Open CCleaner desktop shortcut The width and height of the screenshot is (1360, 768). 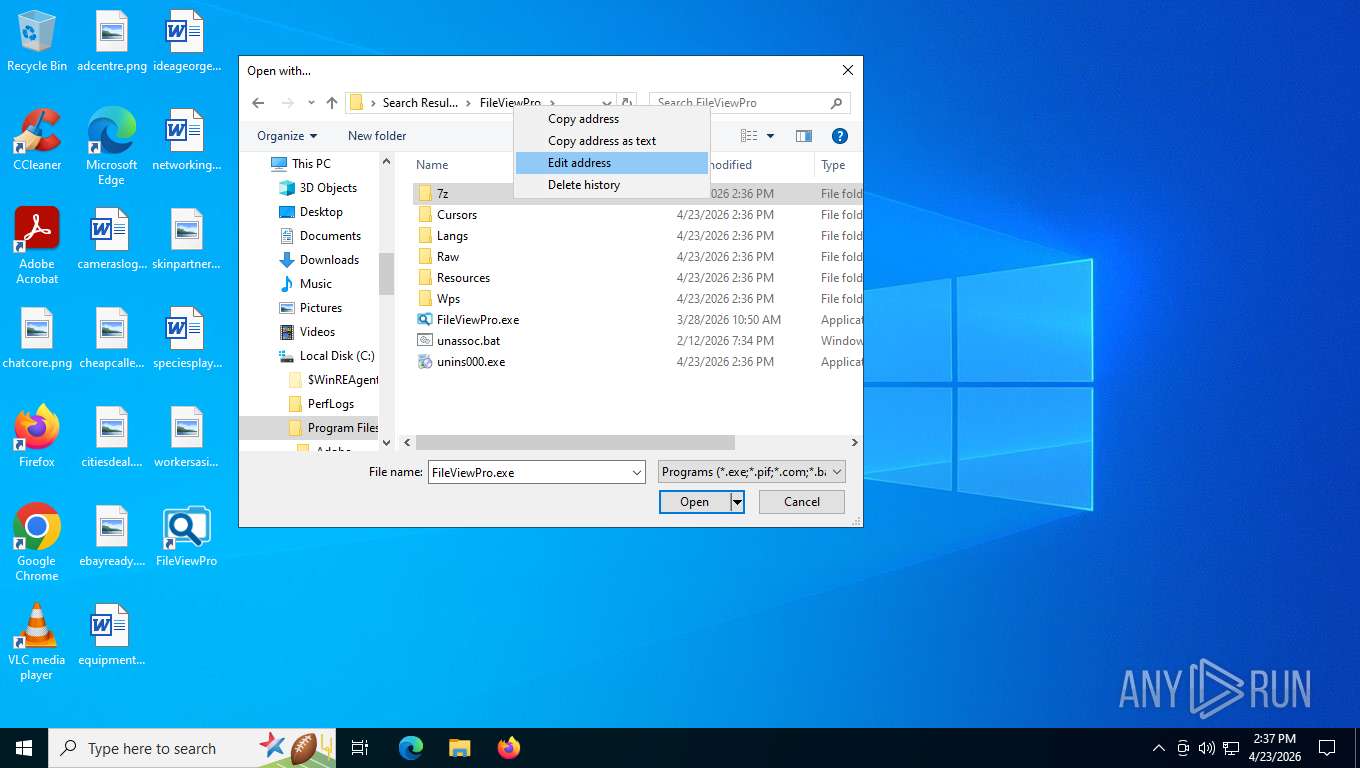pyautogui.click(x=37, y=140)
